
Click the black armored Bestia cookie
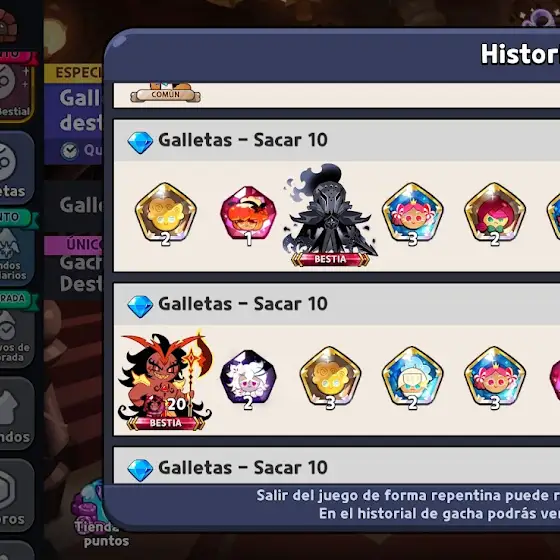(x=330, y=215)
